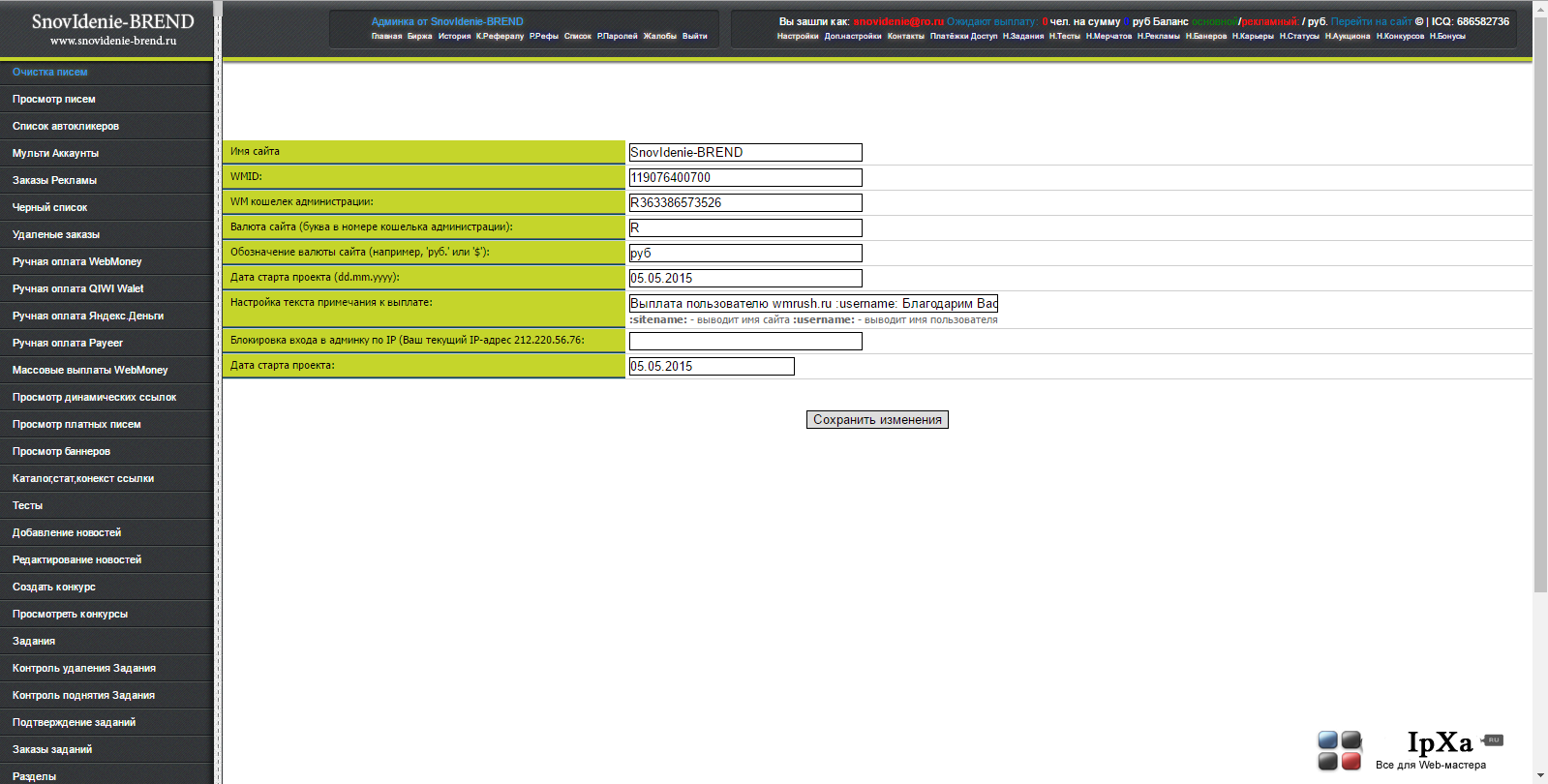The width and height of the screenshot is (1548, 784).
Task: Open Н.Карьеры in the admin menu
Action: (1253, 36)
